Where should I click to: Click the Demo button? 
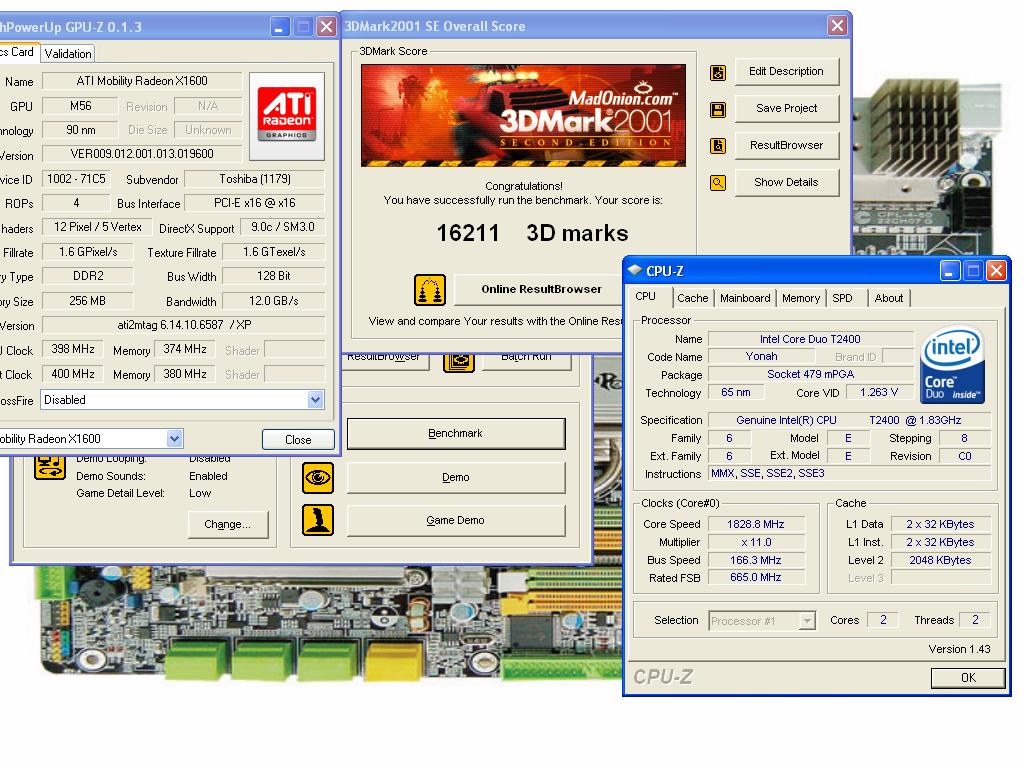(455, 477)
